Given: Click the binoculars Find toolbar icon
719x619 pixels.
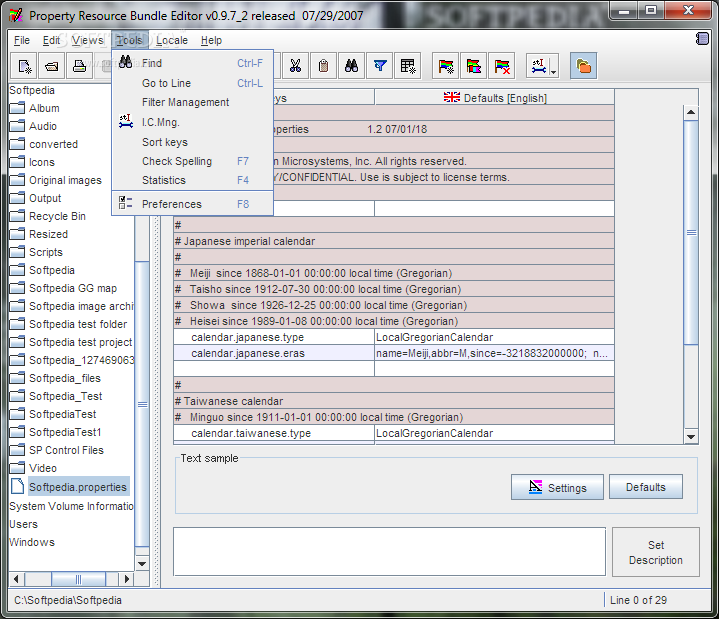Looking at the screenshot, I should pos(351,66).
